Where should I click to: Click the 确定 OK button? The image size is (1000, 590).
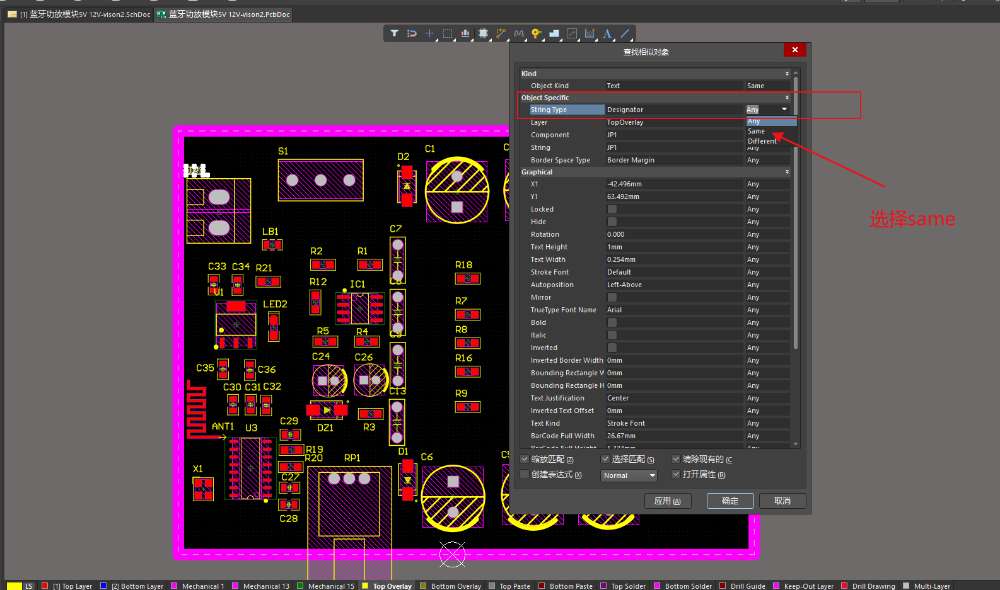click(730, 501)
